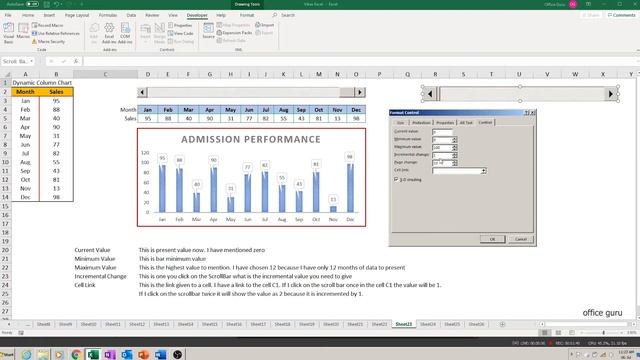Image resolution: width=640 pixels, height=360 pixels.
Task: Open Macro Security settings
Action: (48, 42)
